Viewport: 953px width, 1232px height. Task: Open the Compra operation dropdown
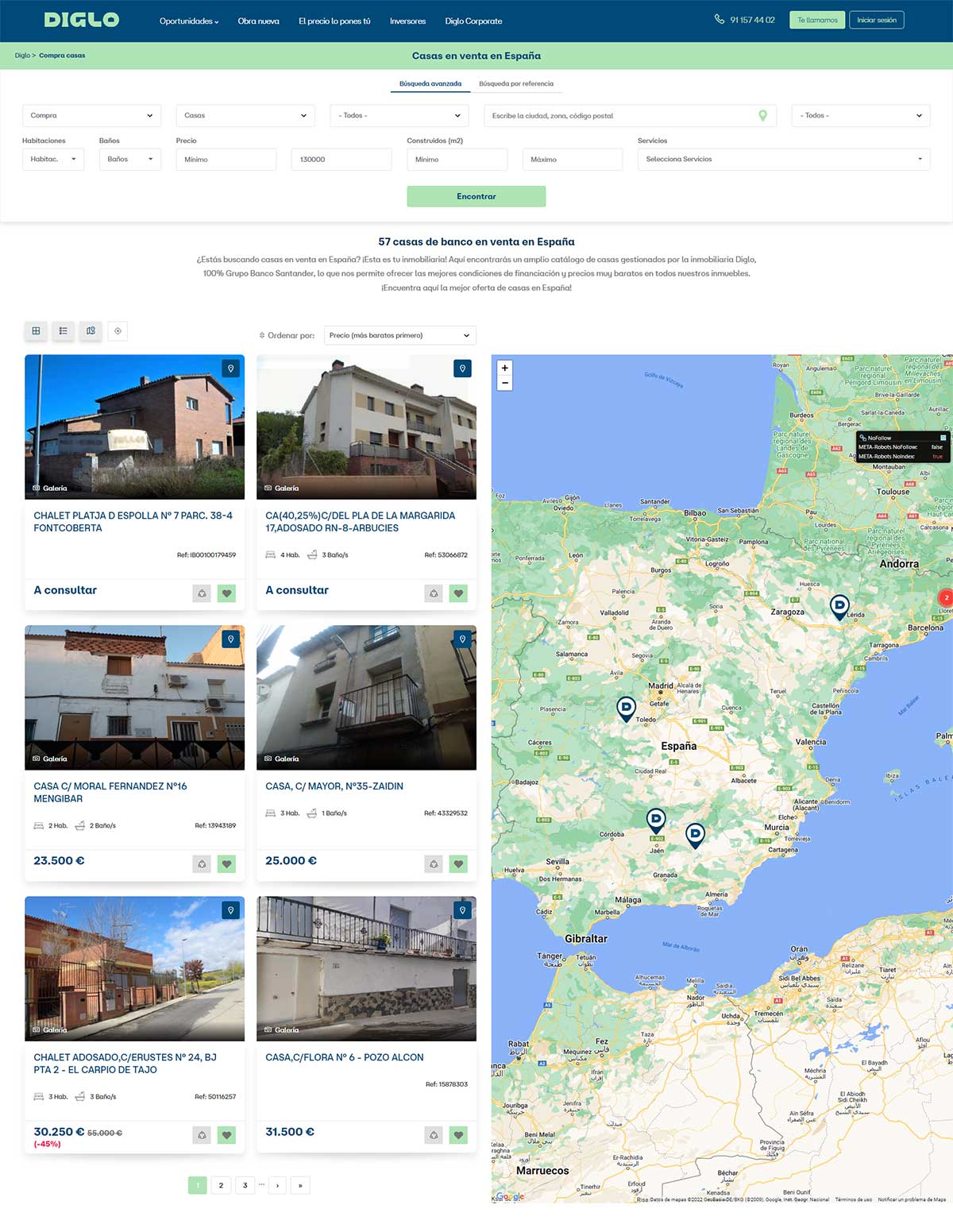(x=91, y=116)
